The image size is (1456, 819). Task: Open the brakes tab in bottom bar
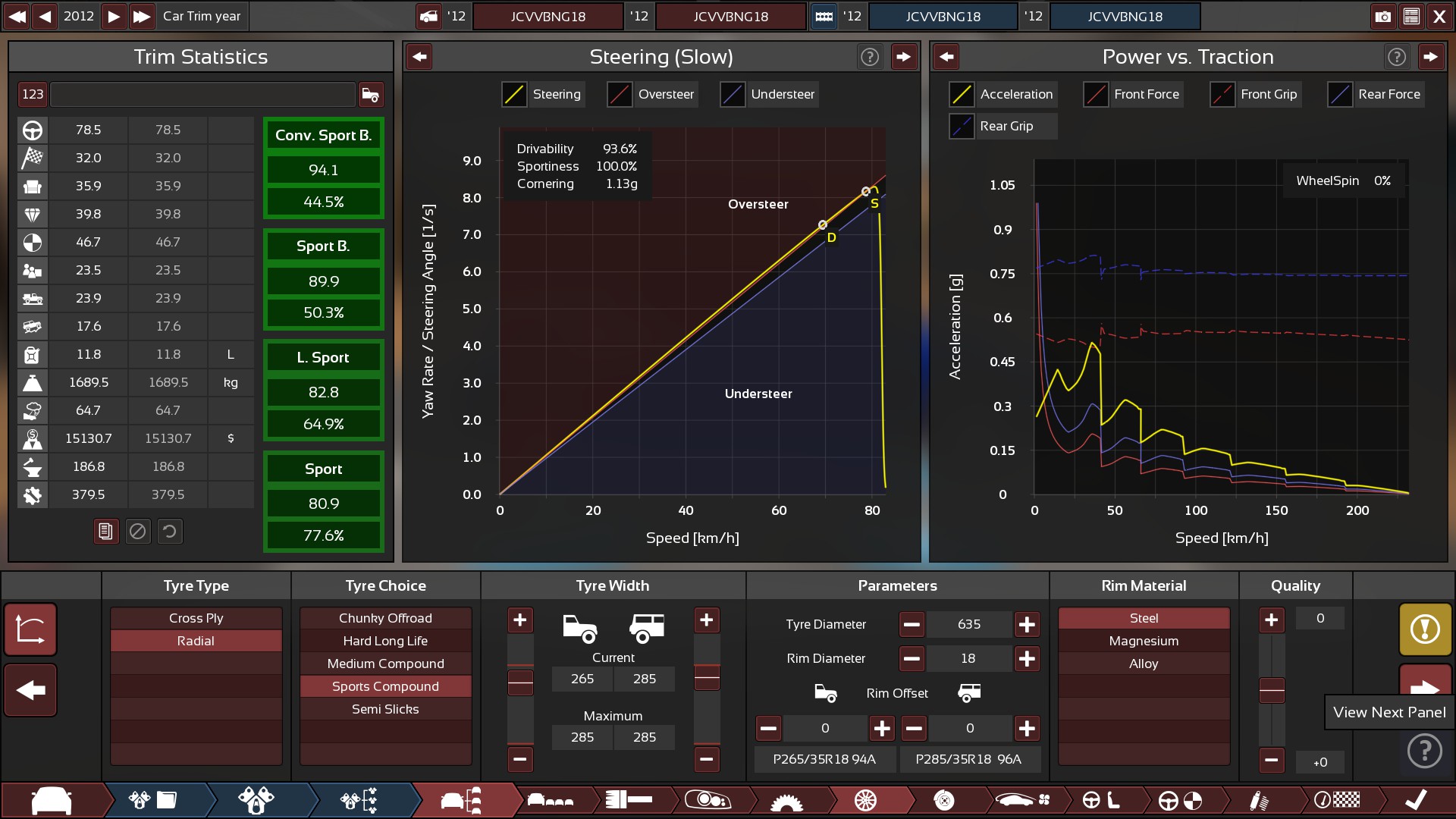944,800
